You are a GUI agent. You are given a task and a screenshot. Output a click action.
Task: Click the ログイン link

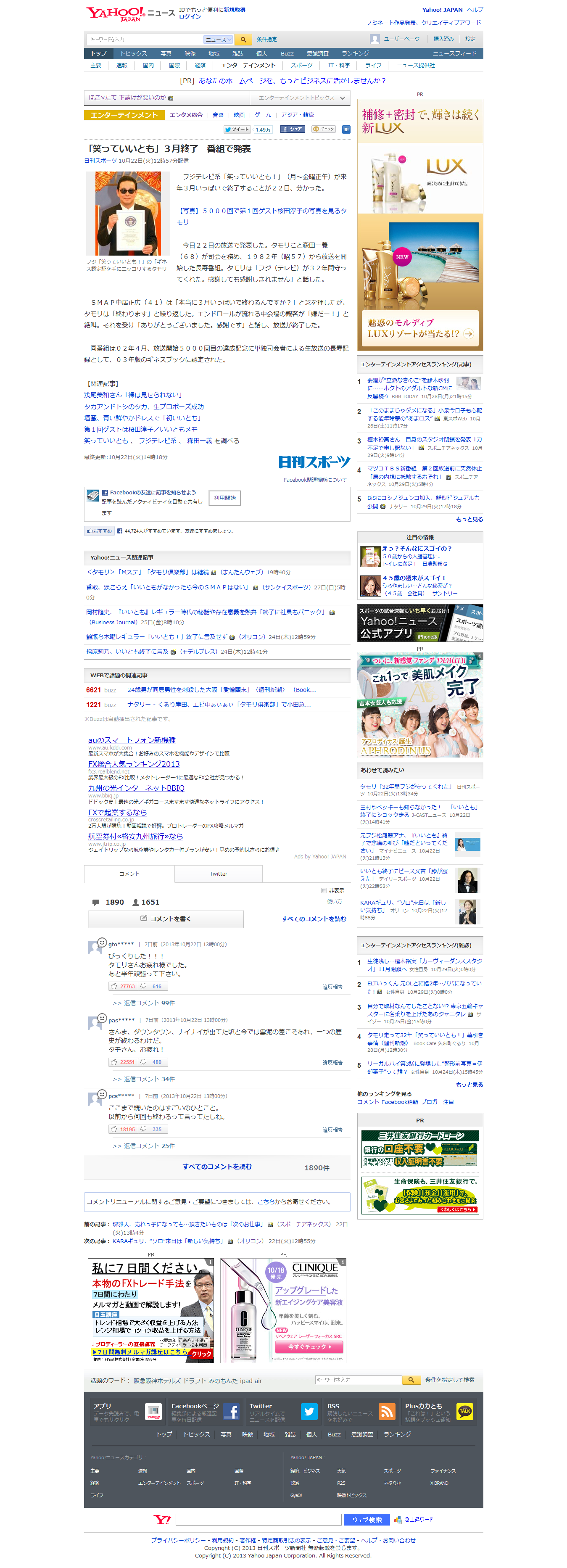click(x=190, y=16)
